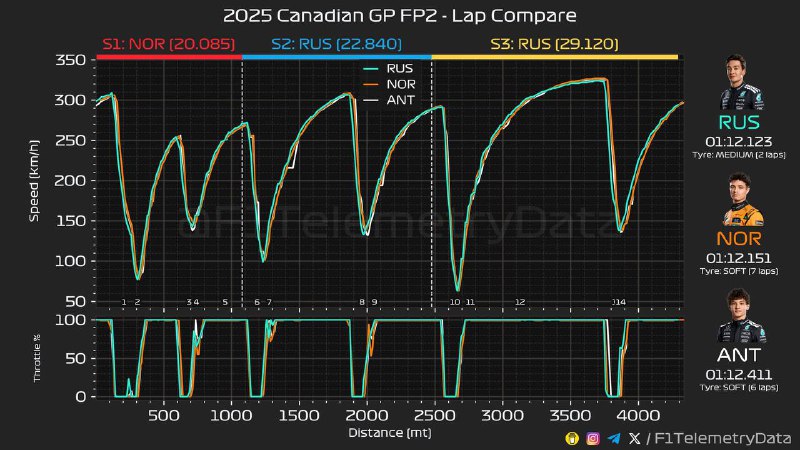Click the 150 speed axis tick
Image resolution: width=800 pixels, height=450 pixels.
pyautogui.click(x=70, y=221)
